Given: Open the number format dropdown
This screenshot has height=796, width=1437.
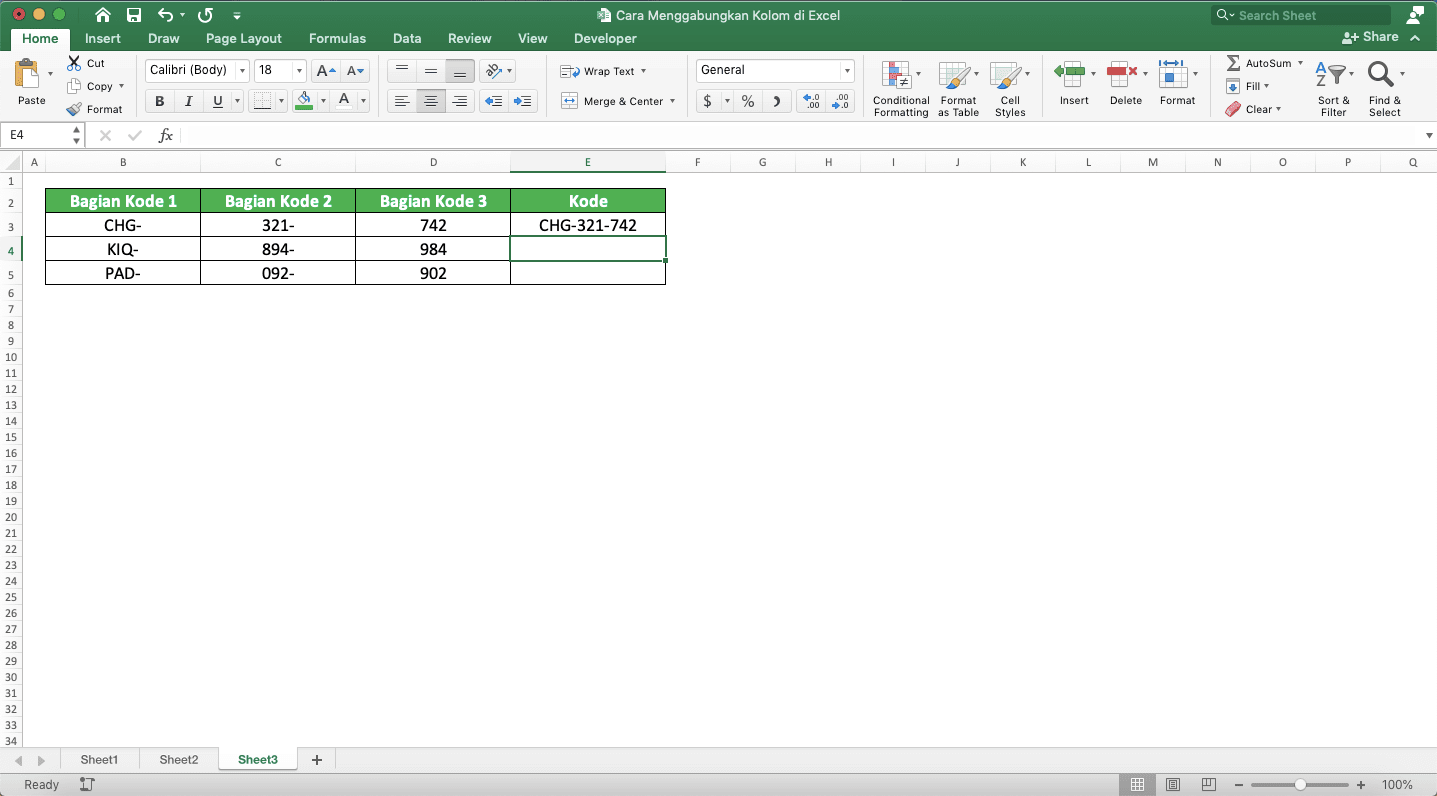Looking at the screenshot, I should coord(847,70).
